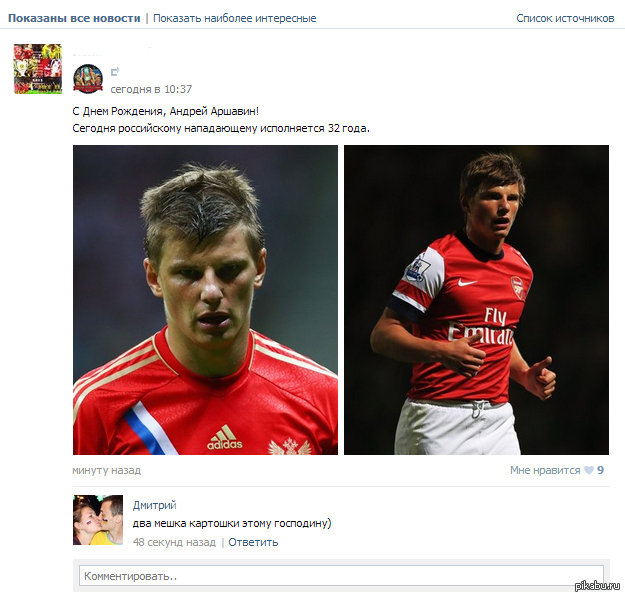This screenshot has height=597, width=625.
Task: Click 'Ответить' to reply to comment
Action: (x=253, y=542)
